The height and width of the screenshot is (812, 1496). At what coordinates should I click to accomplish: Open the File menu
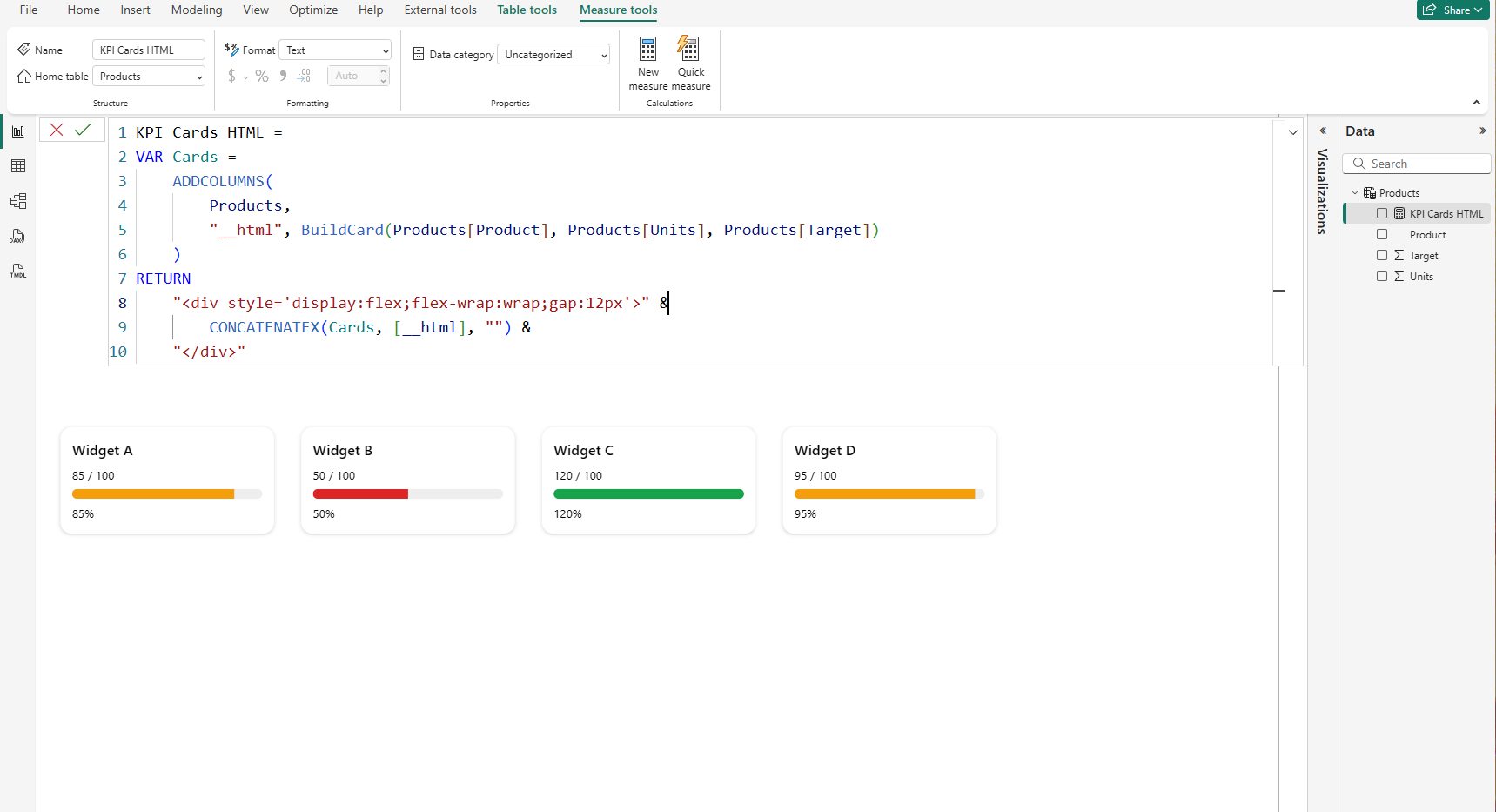[29, 10]
